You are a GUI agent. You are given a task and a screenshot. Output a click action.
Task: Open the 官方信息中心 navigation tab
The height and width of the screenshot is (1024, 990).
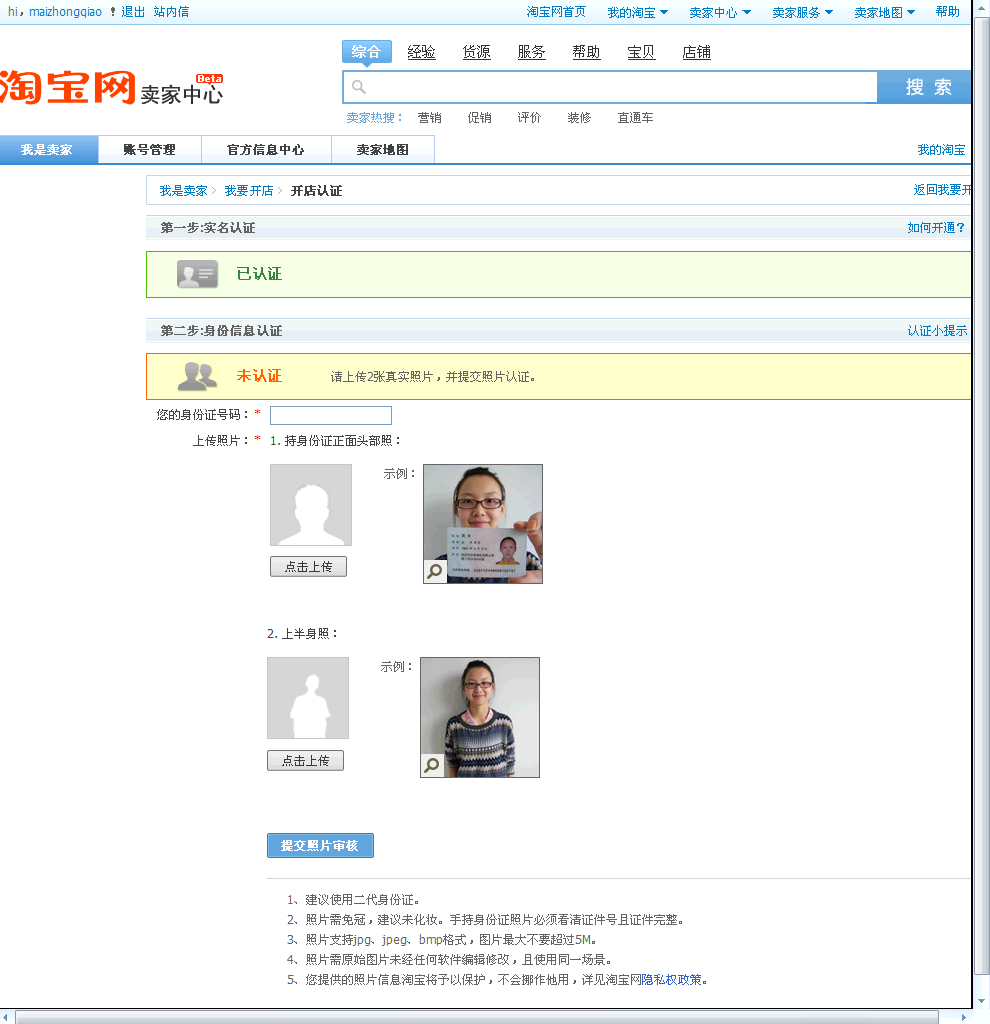(x=266, y=150)
